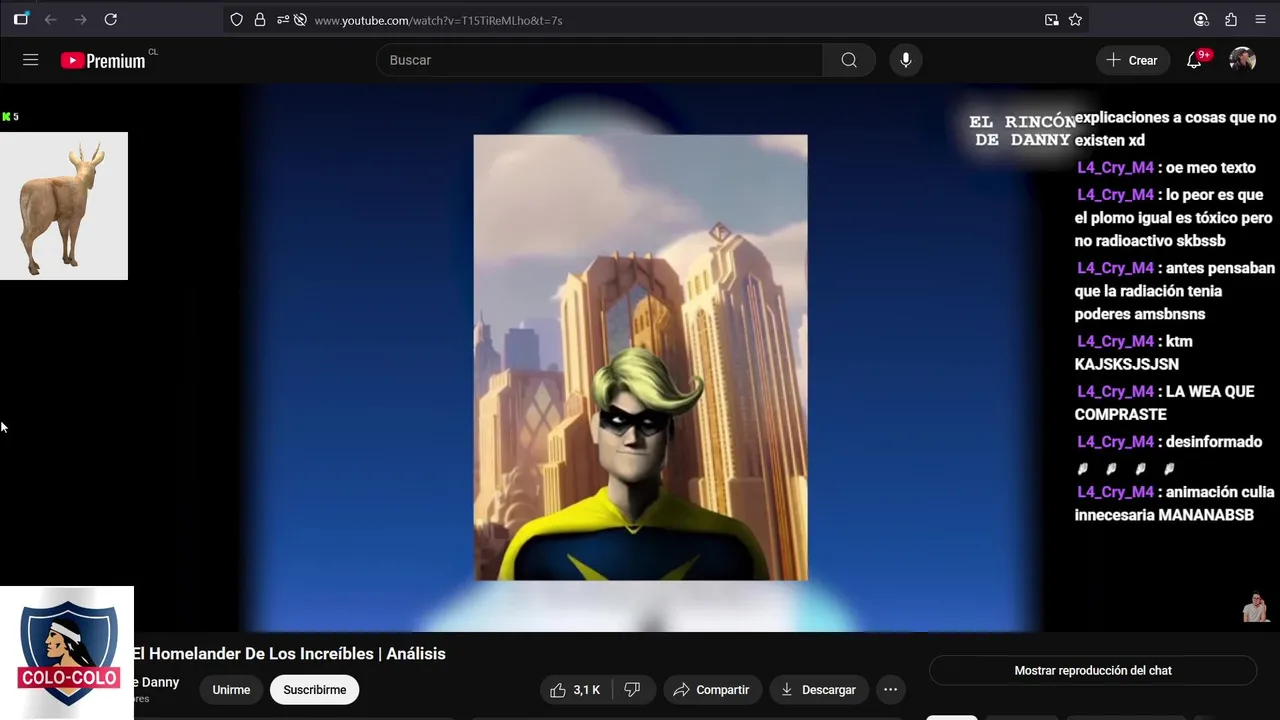Click chat message 'oe meo texto'

coord(1166,168)
